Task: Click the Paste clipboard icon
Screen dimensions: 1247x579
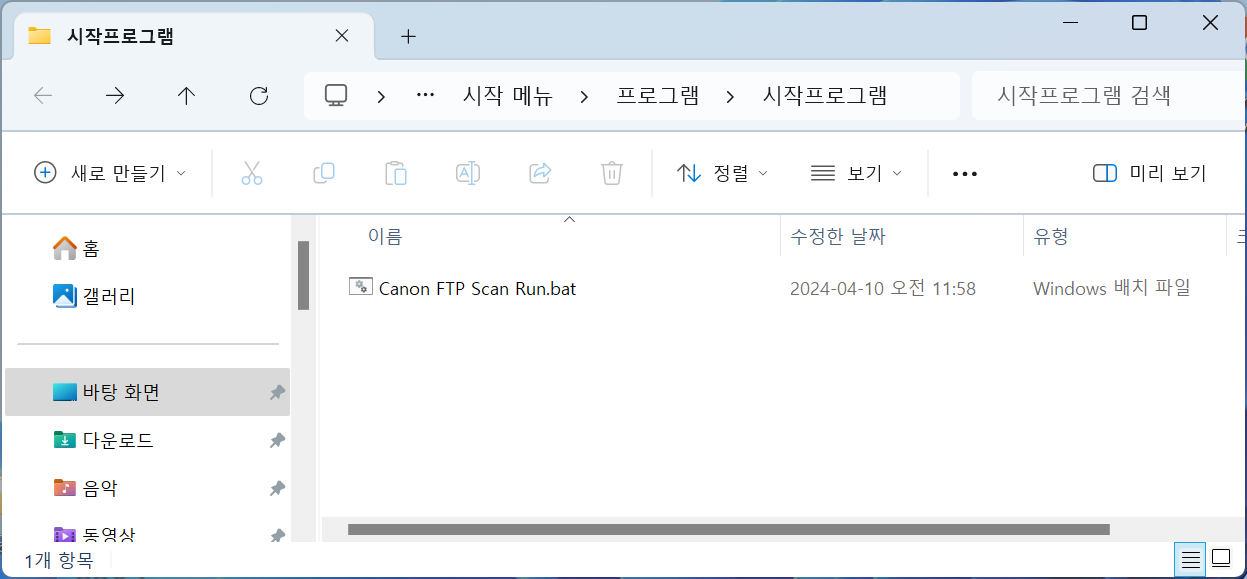Action: pyautogui.click(x=396, y=173)
